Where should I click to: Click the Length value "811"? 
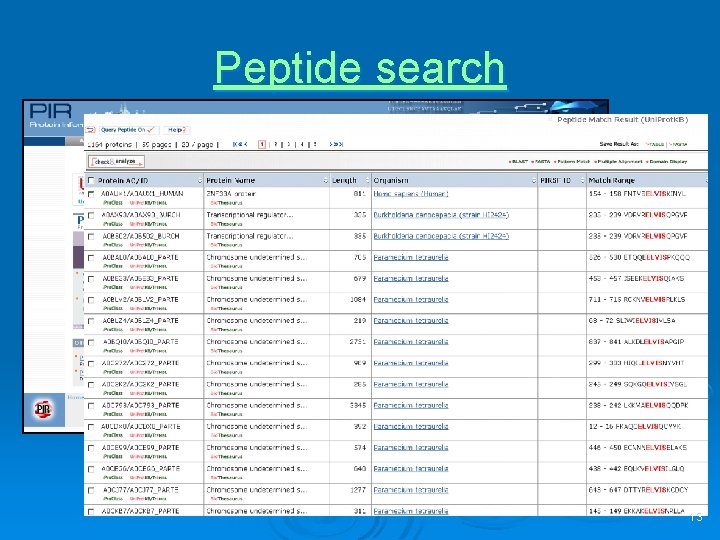pyautogui.click(x=360, y=194)
